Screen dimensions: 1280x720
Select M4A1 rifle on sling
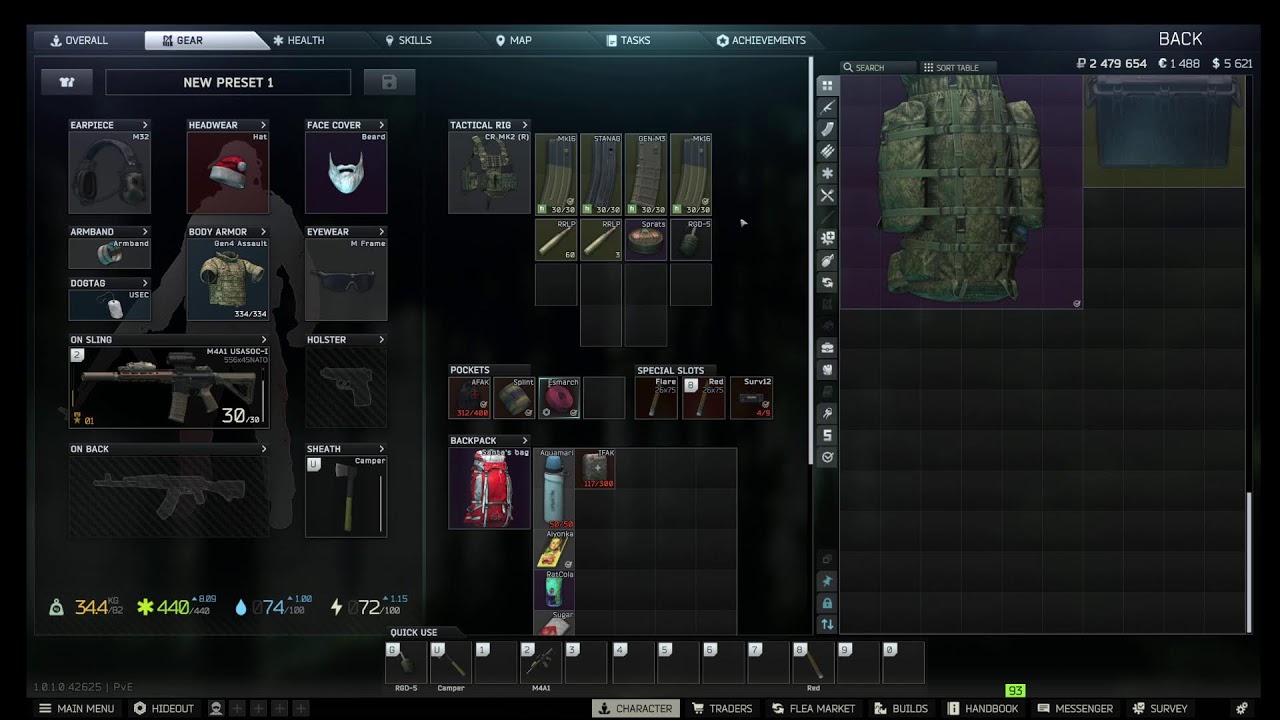[x=168, y=387]
